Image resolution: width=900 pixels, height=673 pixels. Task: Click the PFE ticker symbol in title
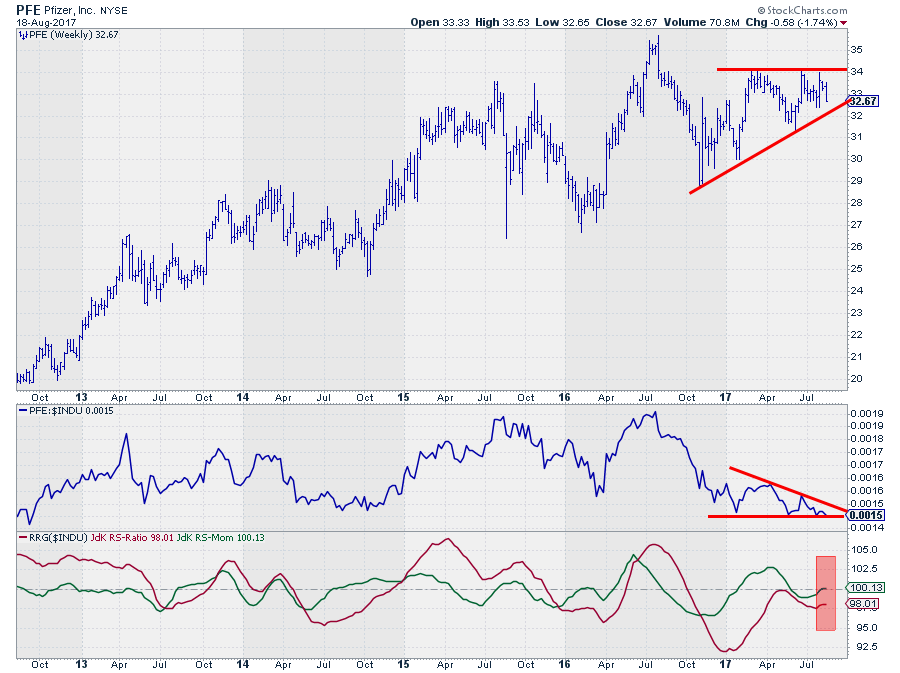click(28, 10)
